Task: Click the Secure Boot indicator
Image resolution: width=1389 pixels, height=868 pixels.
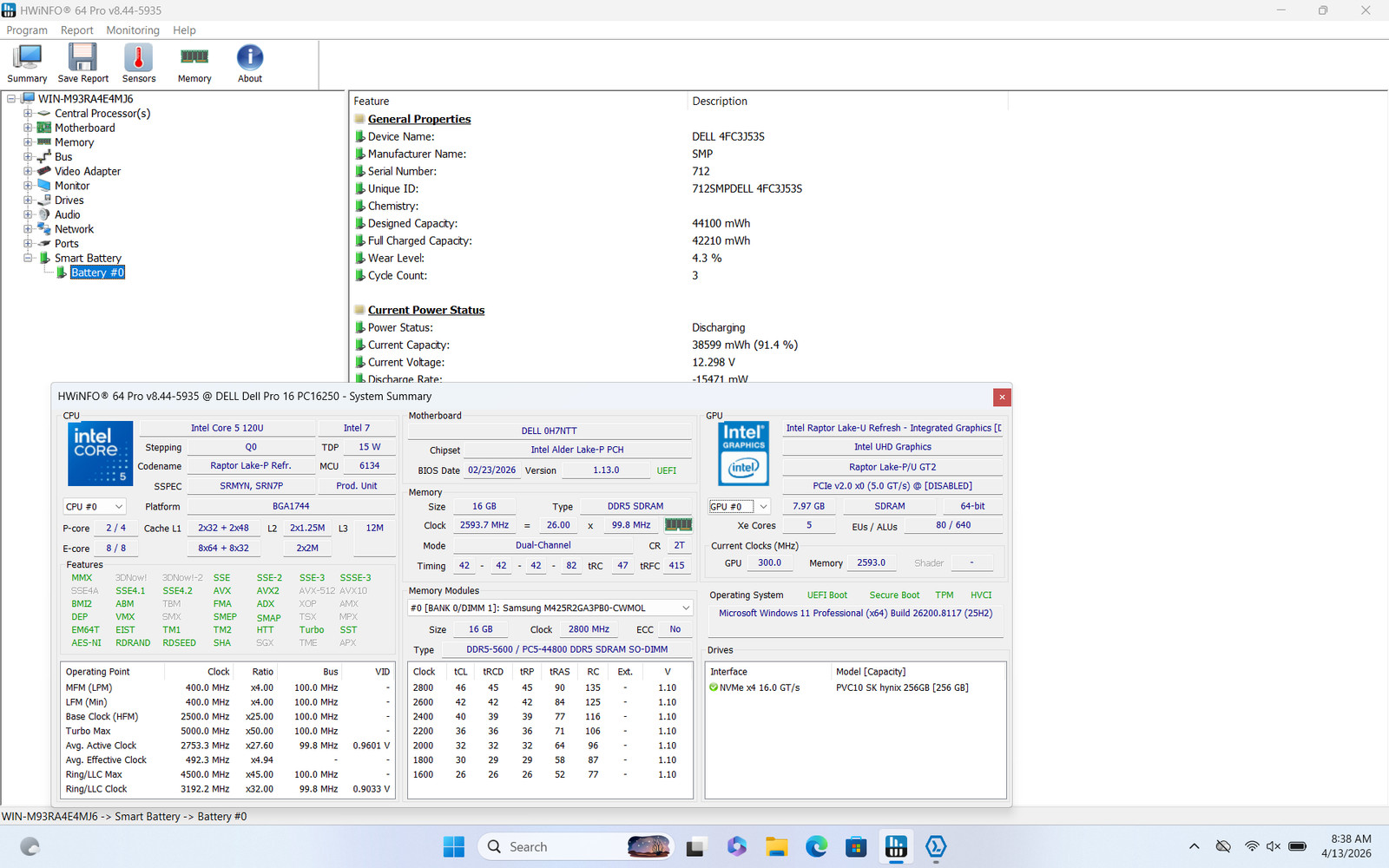Action: [x=894, y=595]
